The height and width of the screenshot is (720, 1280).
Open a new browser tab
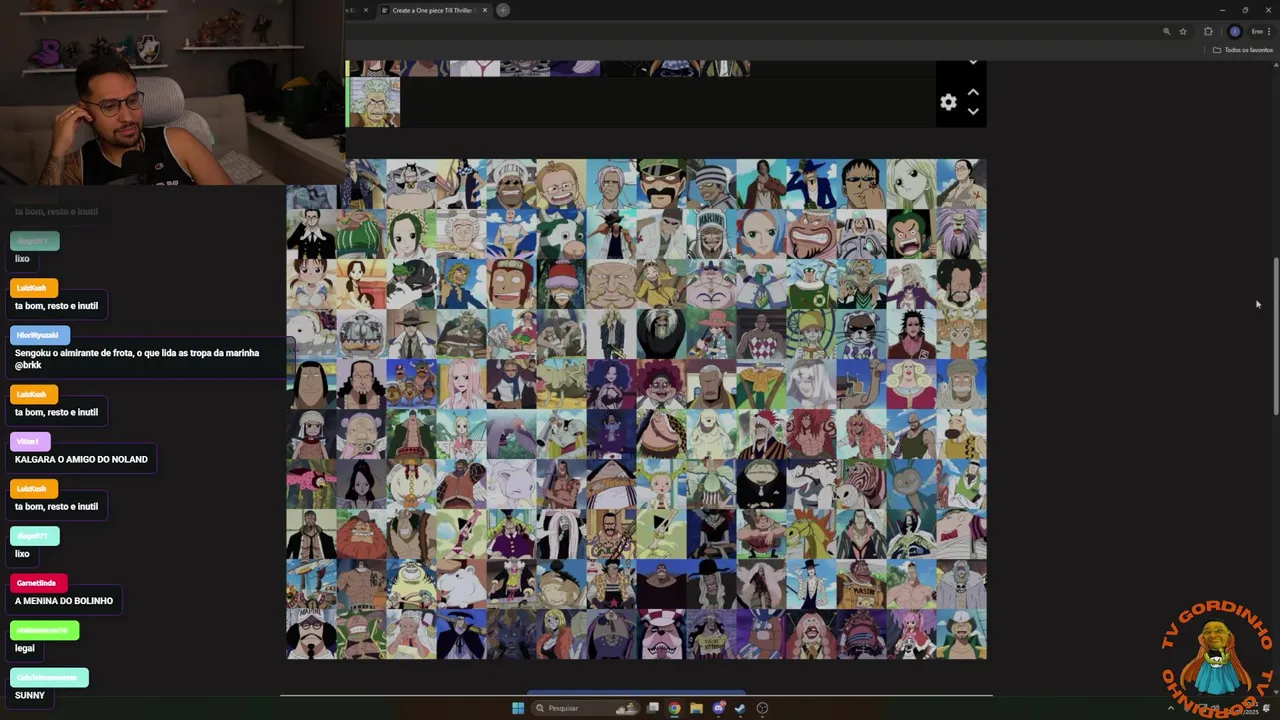(503, 10)
